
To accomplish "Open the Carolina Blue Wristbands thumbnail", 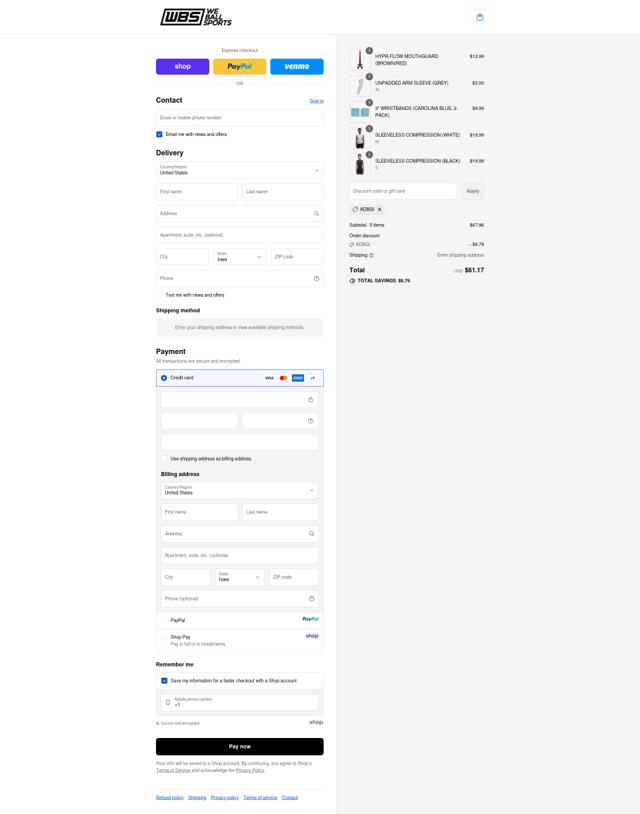I will pyautogui.click(x=359, y=112).
